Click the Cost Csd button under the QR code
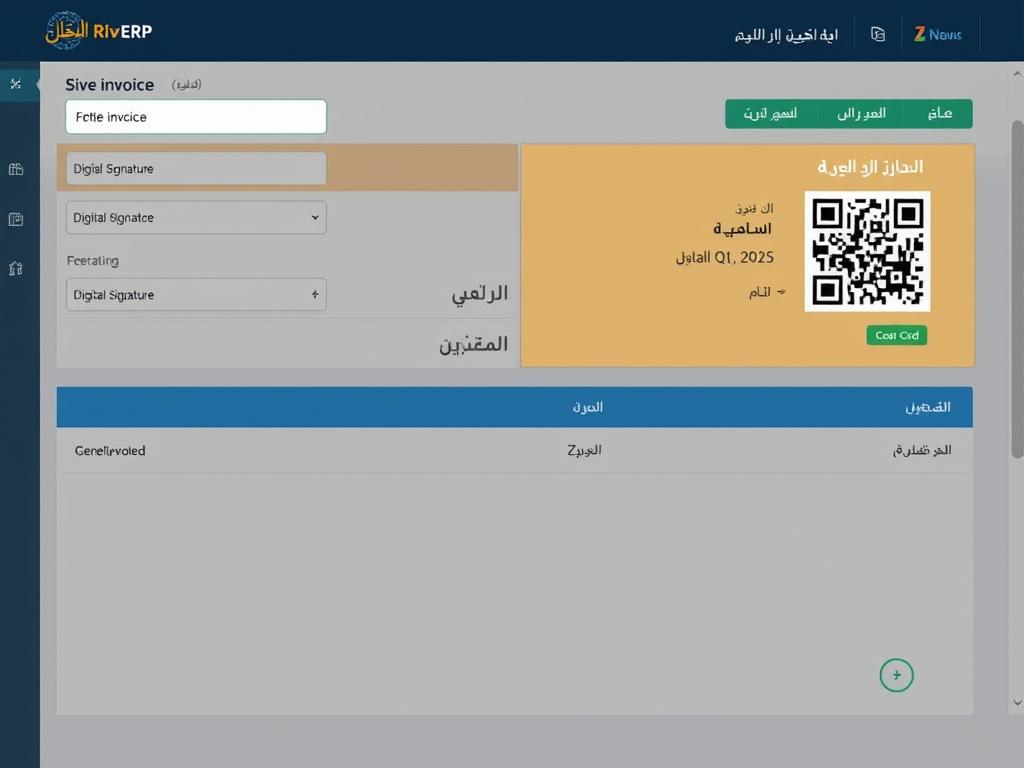1024x768 pixels. pos(896,335)
